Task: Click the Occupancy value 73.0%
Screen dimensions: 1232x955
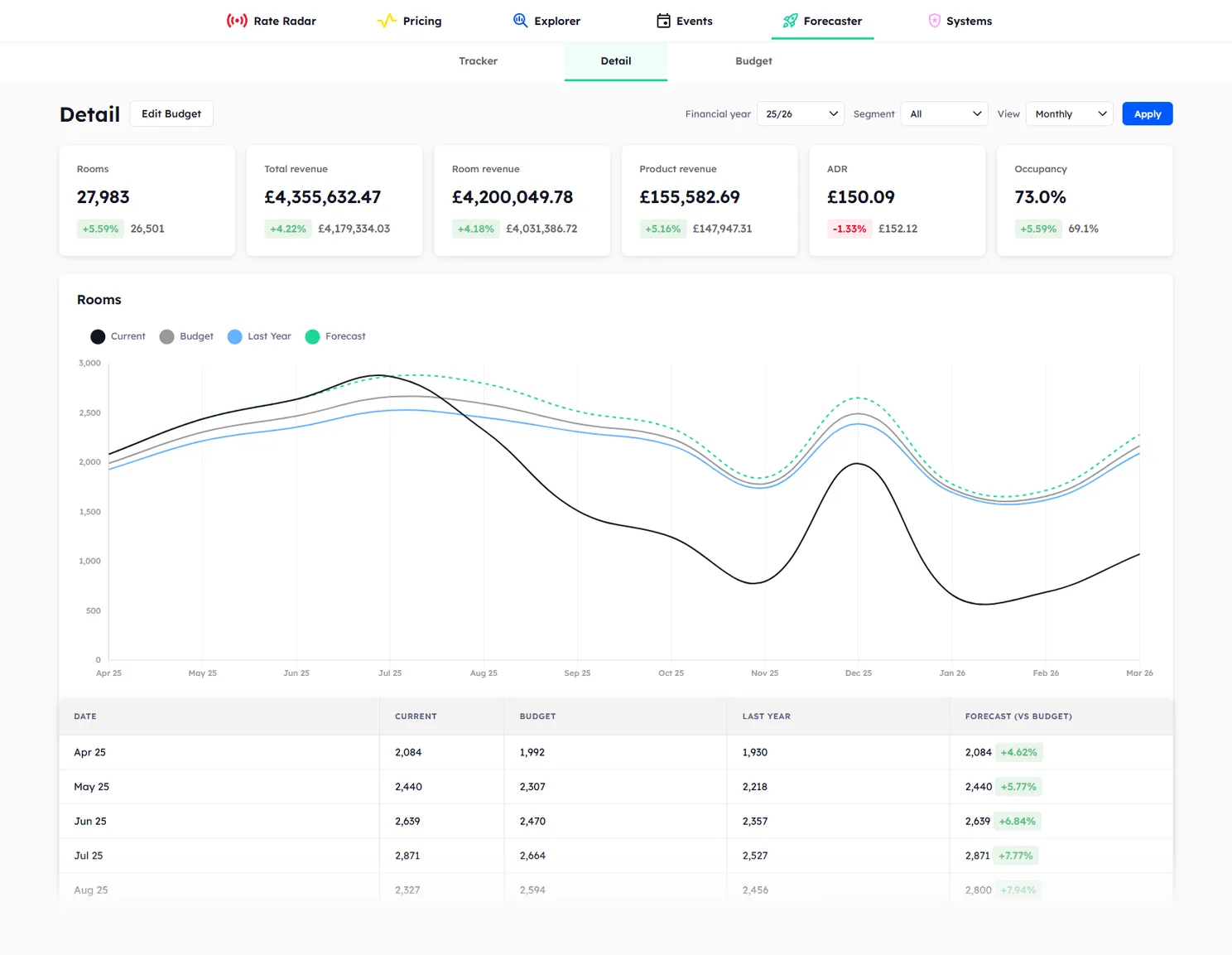Action: 1040,197
